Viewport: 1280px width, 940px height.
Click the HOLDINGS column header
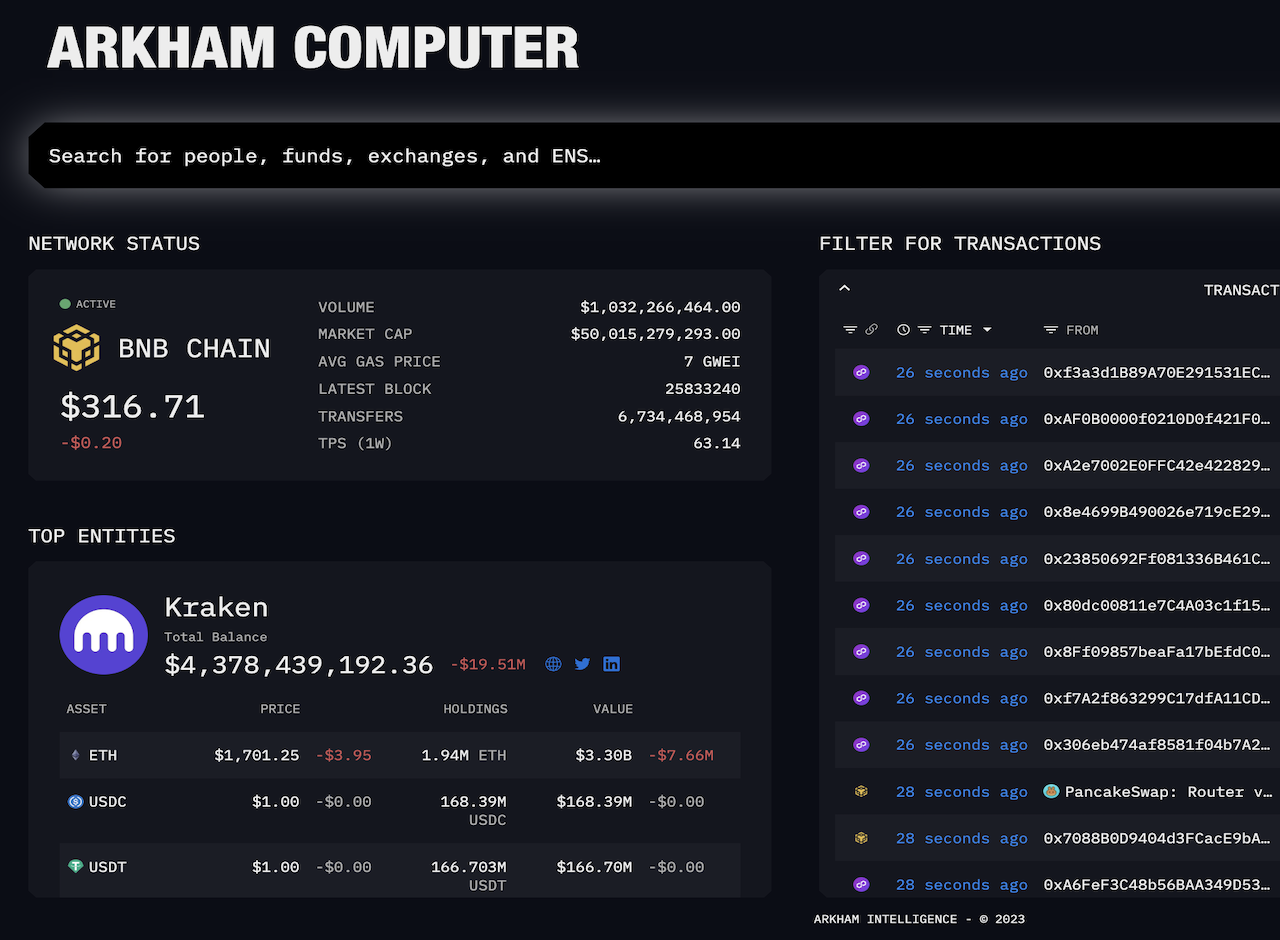tap(475, 709)
